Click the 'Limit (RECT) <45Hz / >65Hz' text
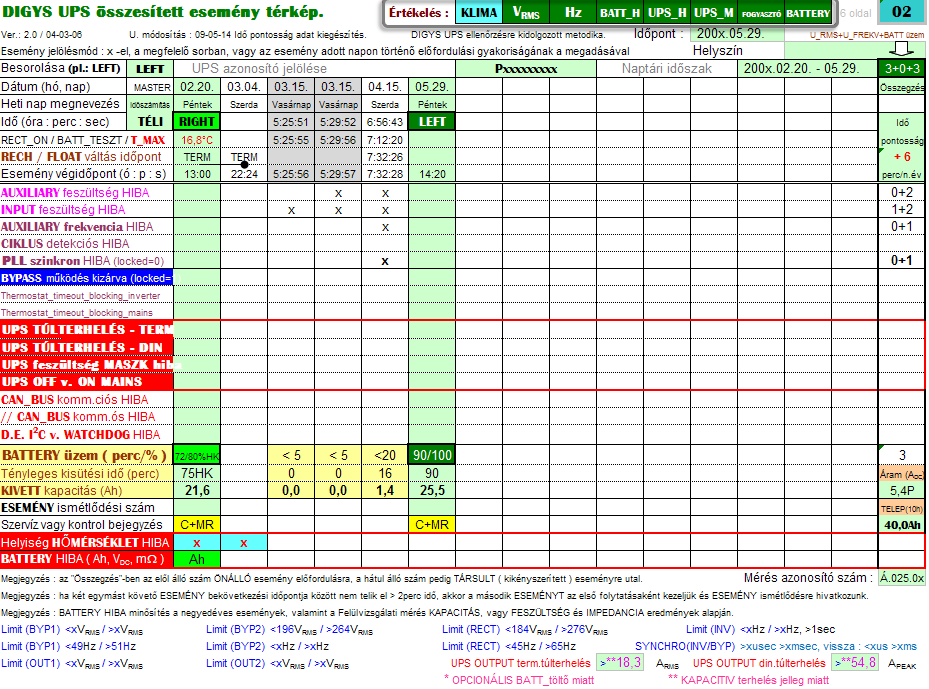The width and height of the screenshot is (929, 689). click(x=508, y=646)
